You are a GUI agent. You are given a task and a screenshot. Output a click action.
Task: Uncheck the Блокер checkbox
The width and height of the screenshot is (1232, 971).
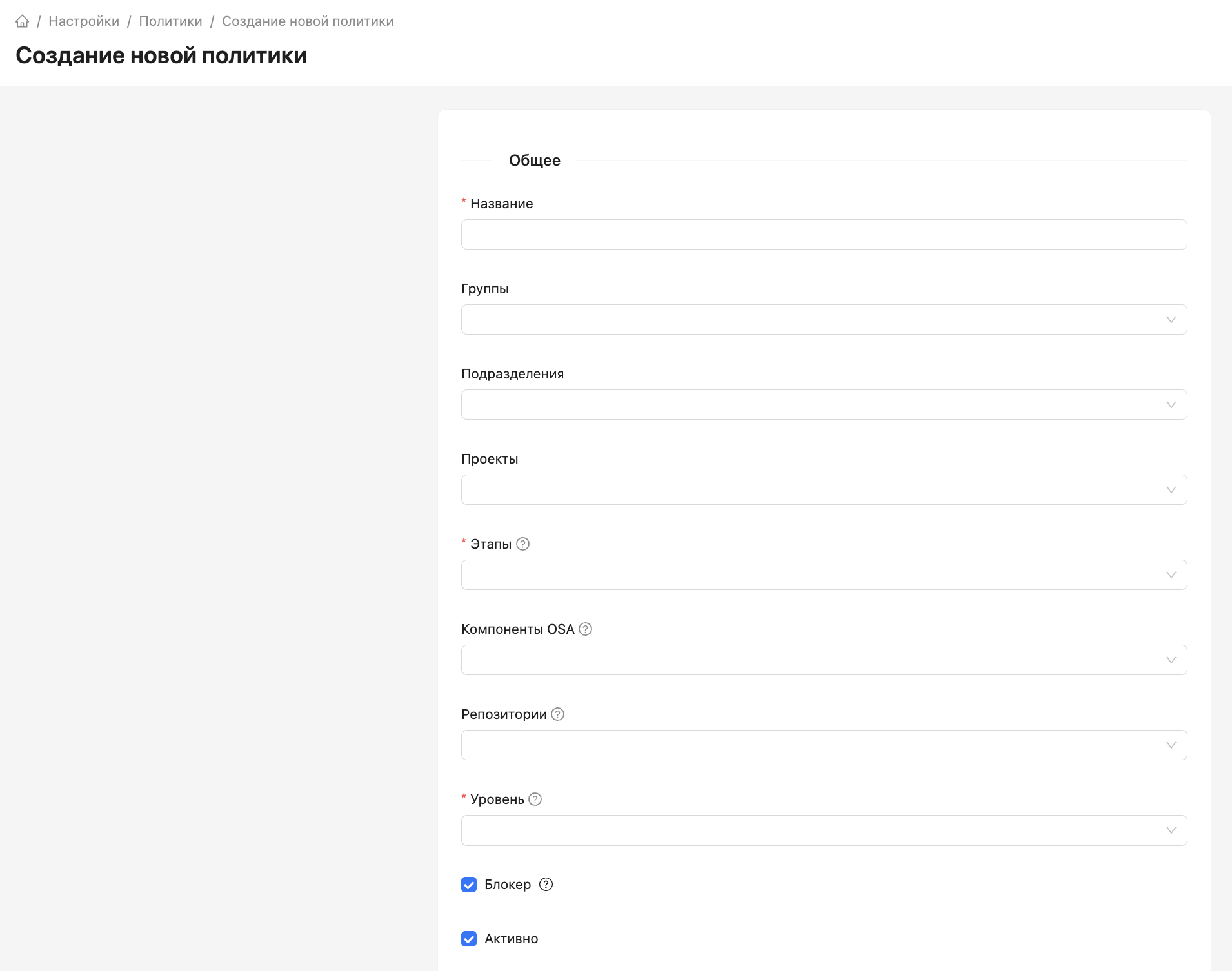[469, 884]
